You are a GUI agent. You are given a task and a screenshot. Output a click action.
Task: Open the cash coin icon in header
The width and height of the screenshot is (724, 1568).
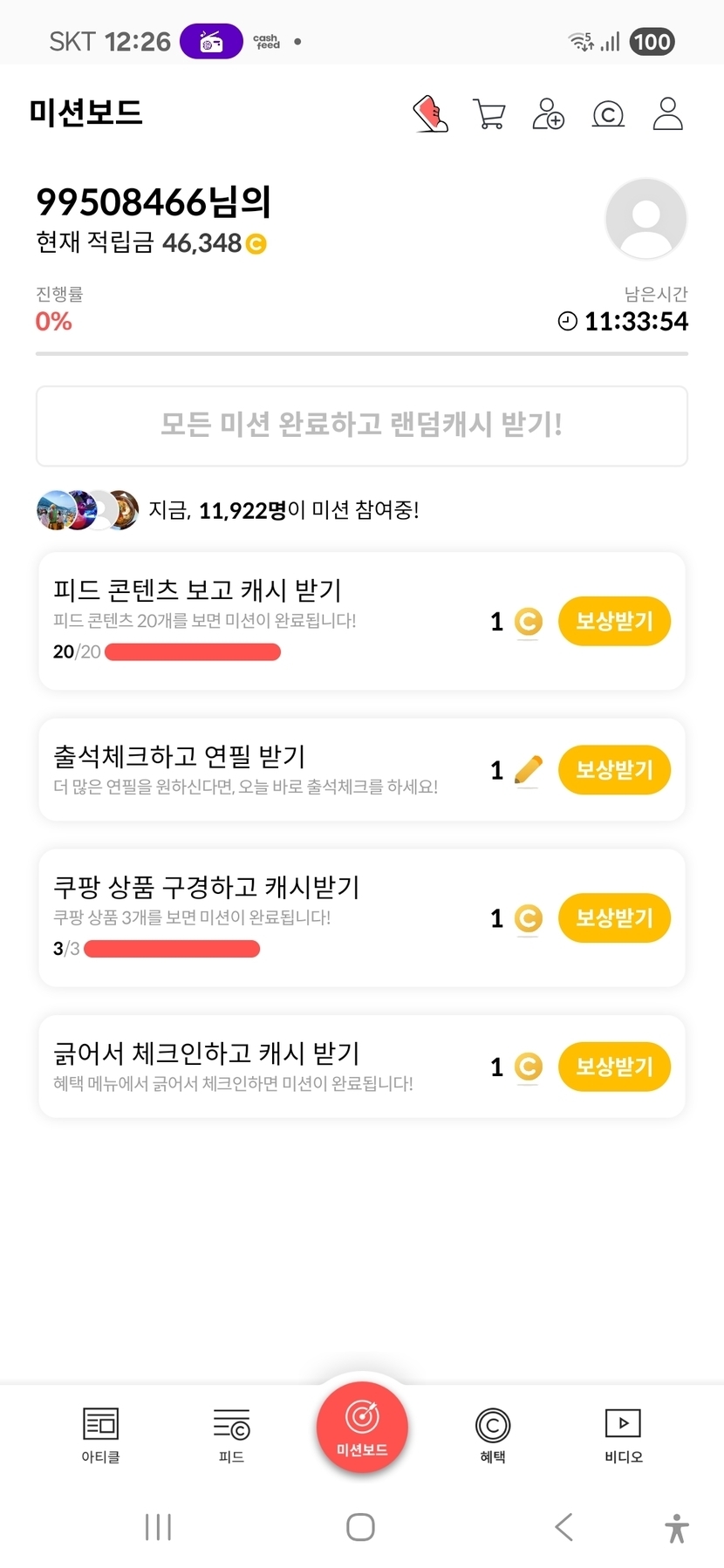[608, 113]
